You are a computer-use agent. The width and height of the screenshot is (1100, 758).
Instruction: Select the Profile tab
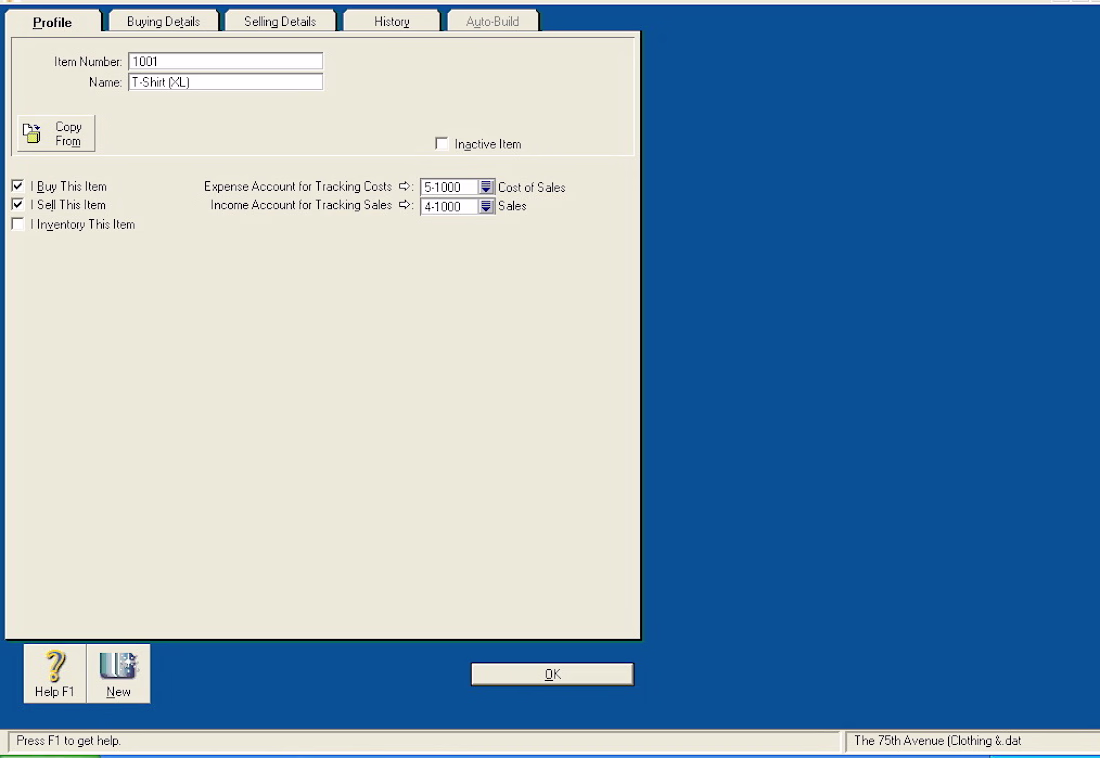(53, 22)
